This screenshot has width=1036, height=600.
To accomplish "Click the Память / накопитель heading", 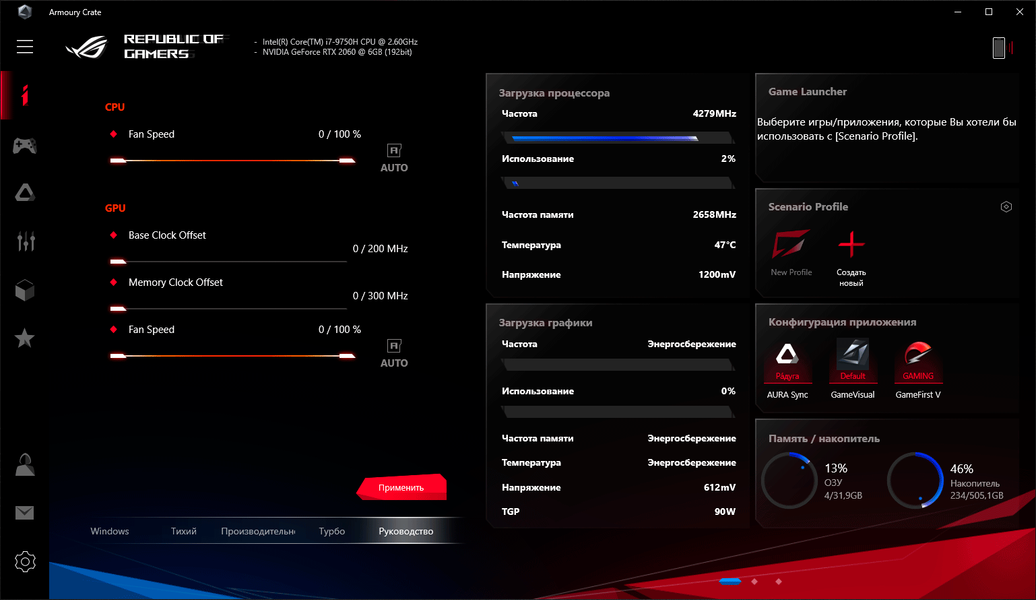I will (x=824, y=439).
